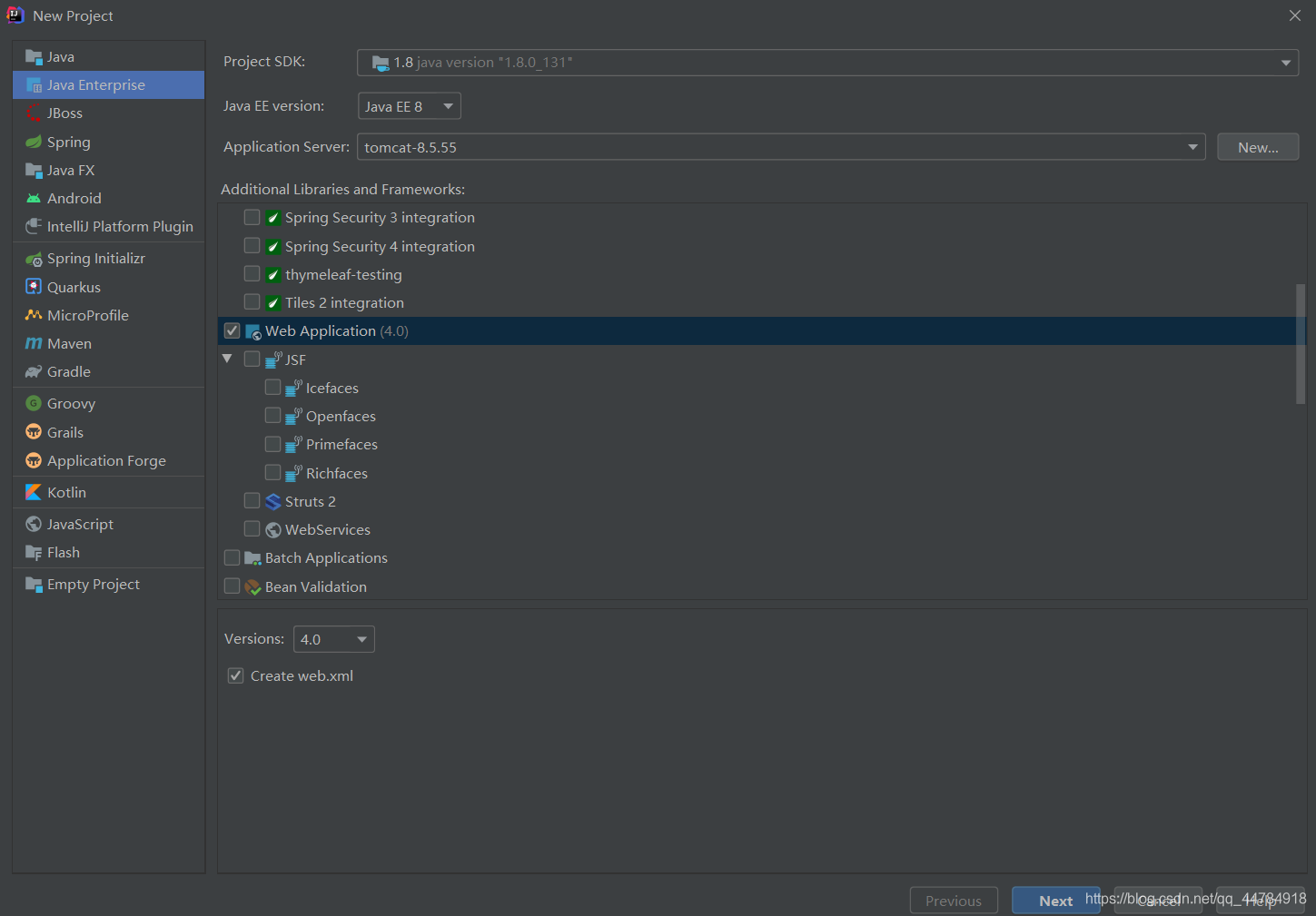
Task: Select the Application Forge icon
Action: point(34,461)
